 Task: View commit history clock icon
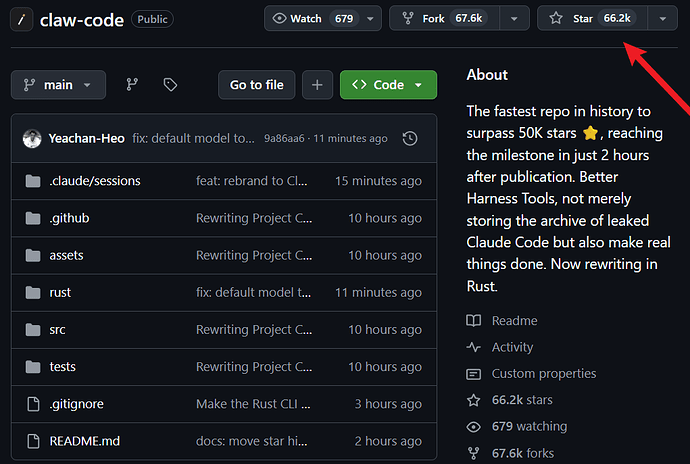tap(409, 139)
